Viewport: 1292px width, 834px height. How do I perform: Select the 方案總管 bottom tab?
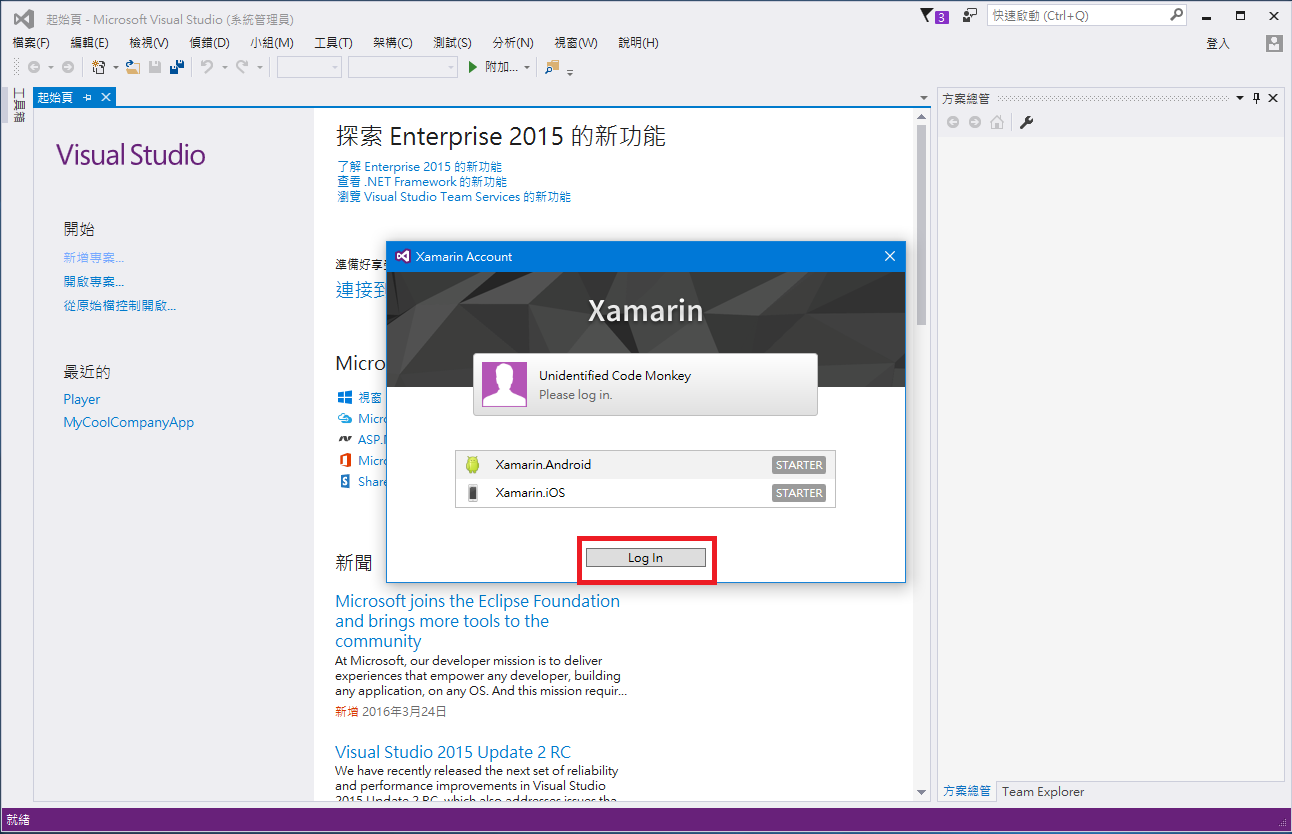coord(966,791)
